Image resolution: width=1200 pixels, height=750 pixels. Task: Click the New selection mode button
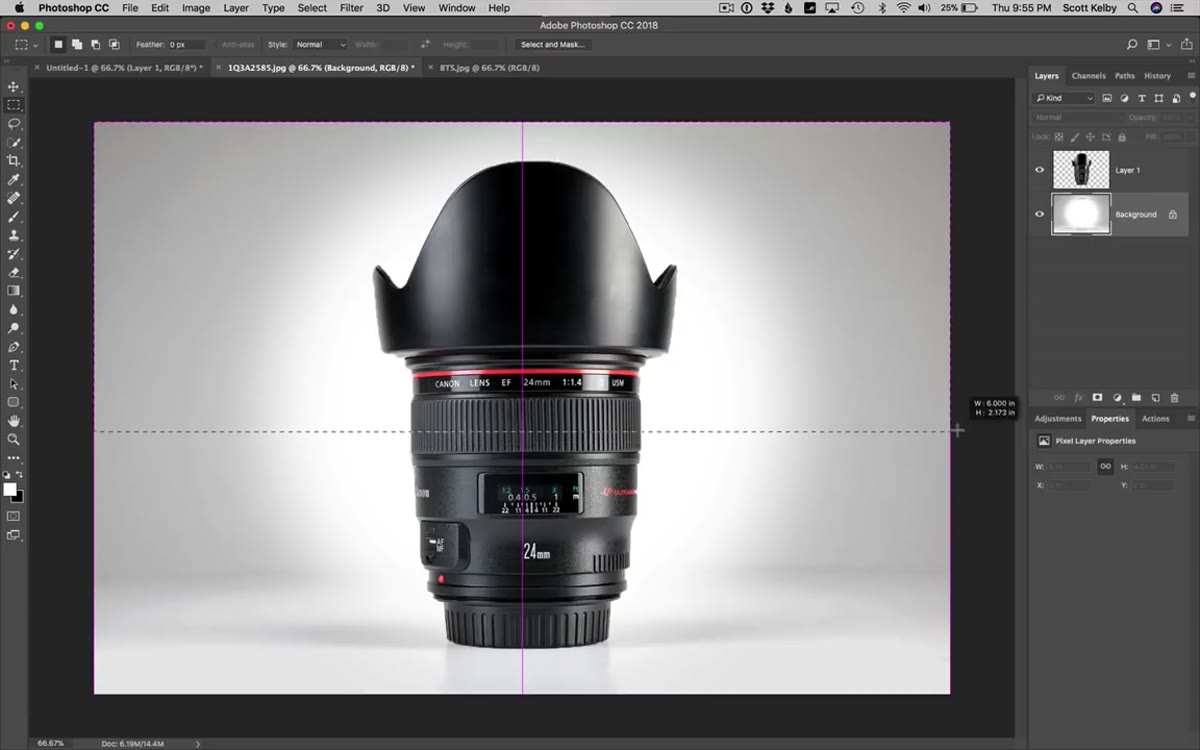pyautogui.click(x=58, y=45)
